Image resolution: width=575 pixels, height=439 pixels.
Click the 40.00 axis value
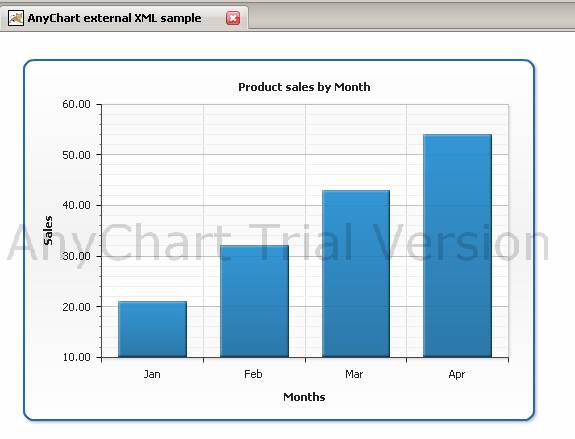tap(76, 205)
